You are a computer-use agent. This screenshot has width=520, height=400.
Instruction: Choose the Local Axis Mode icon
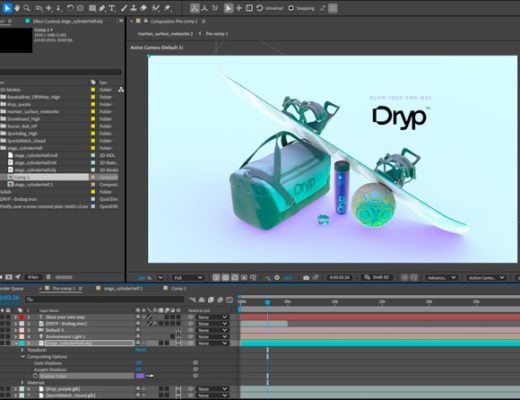[195, 8]
